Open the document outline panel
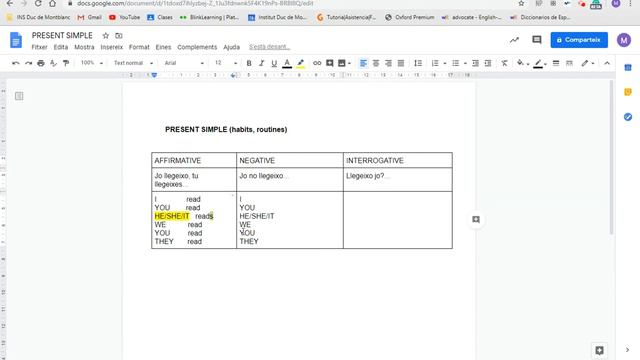The image size is (640, 360). [x=19, y=96]
